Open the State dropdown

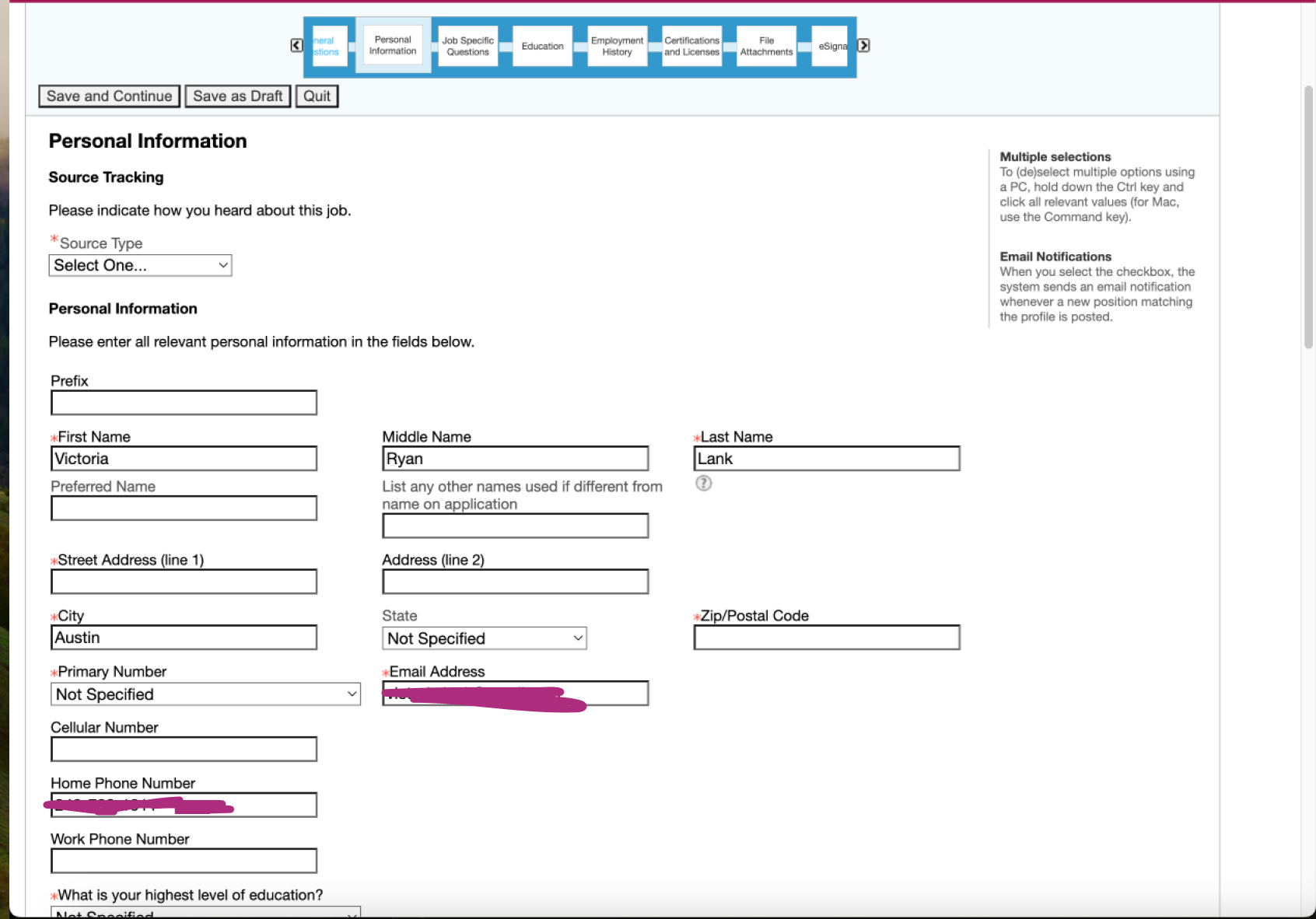point(484,638)
